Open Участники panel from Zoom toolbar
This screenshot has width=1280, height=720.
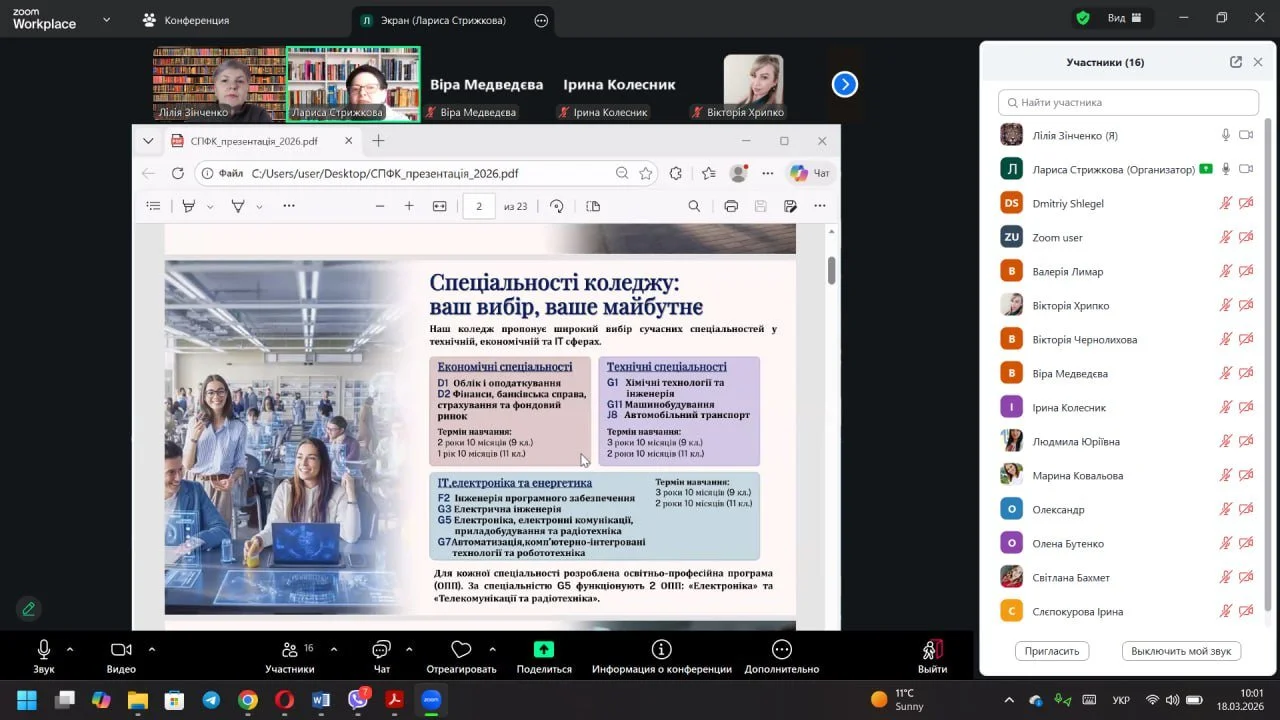[x=290, y=656]
